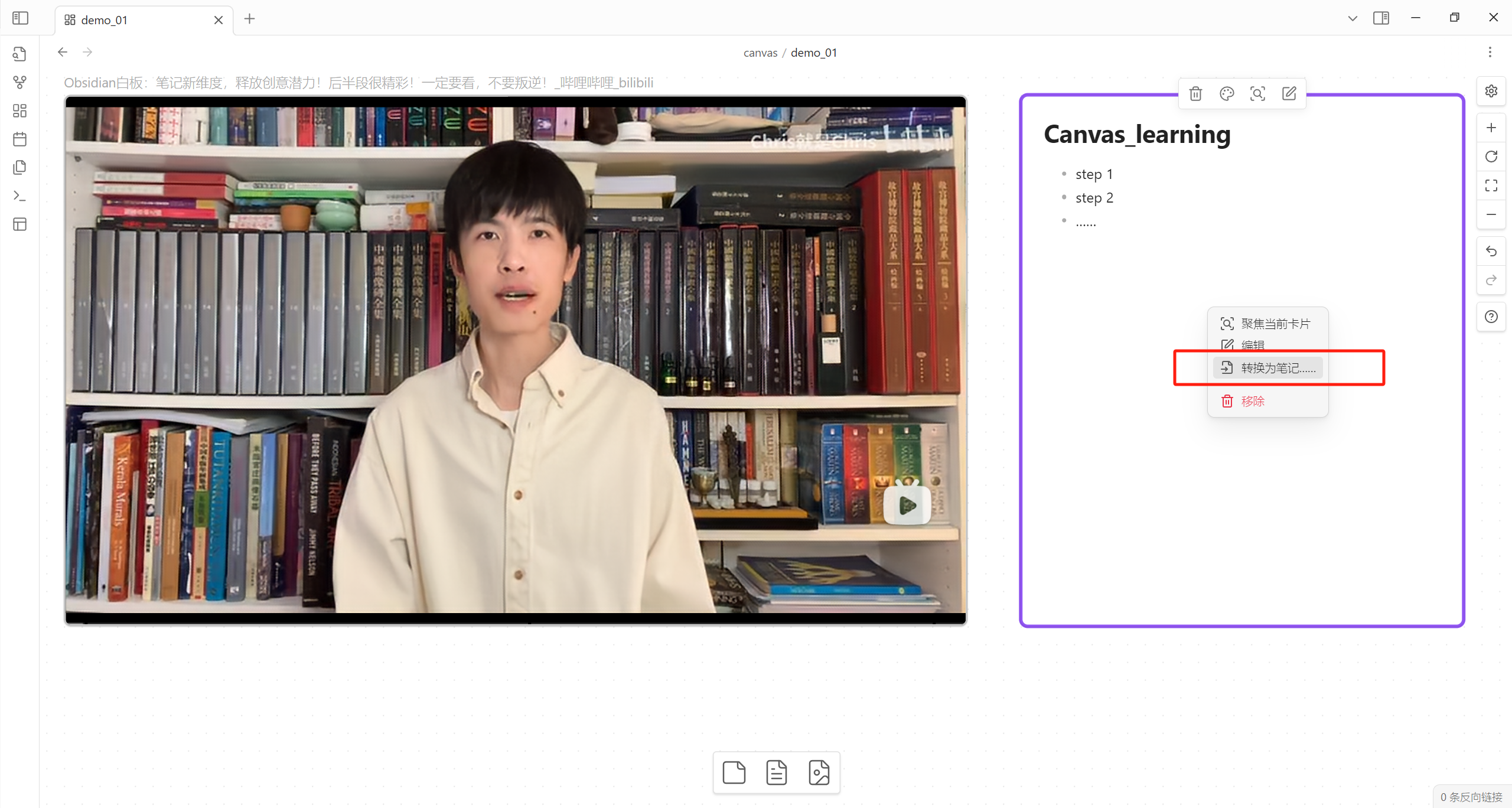Open the three-dot more options menu
Viewport: 1512px width, 808px height.
point(1490,52)
